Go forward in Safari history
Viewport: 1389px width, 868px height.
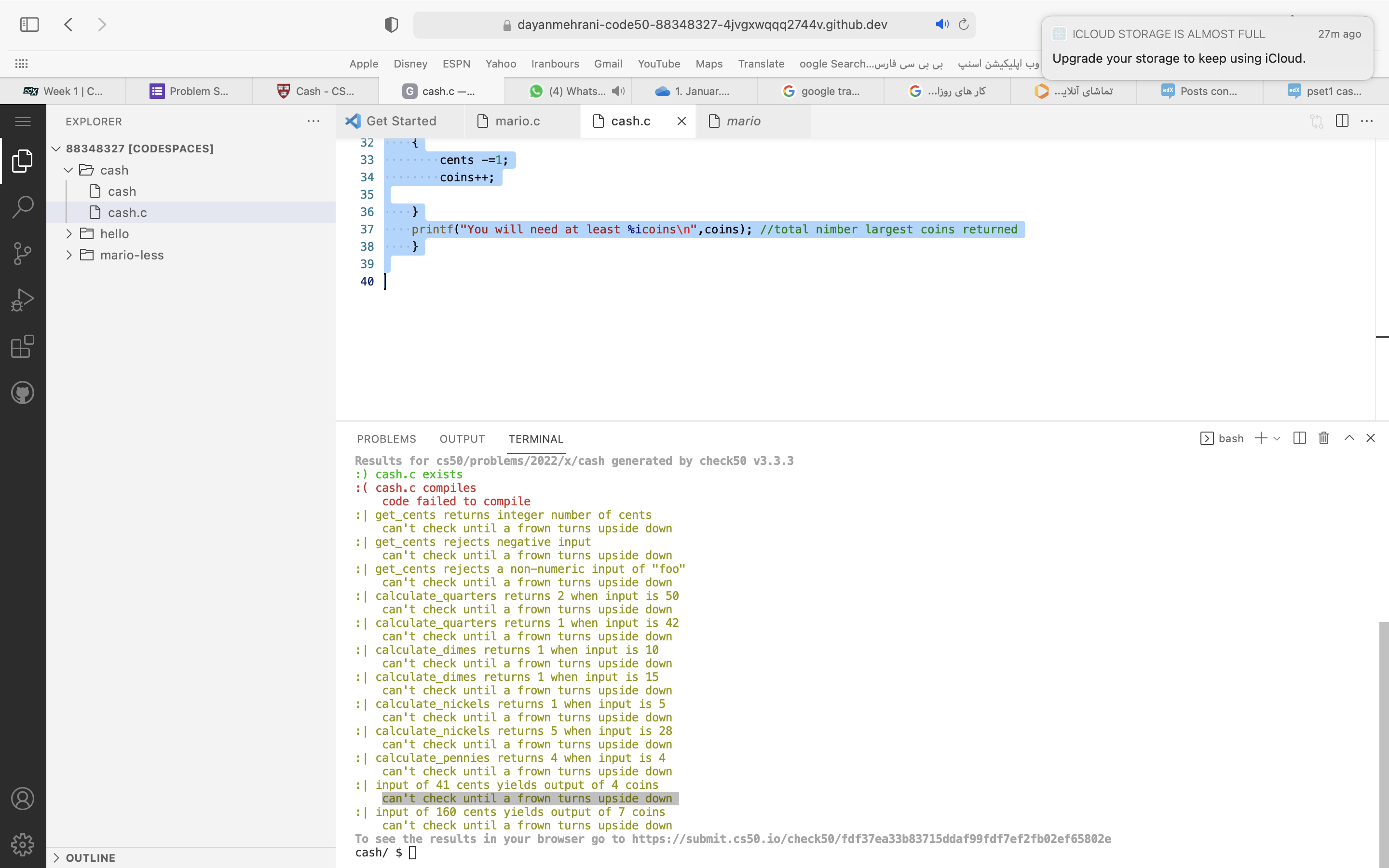click(102, 25)
